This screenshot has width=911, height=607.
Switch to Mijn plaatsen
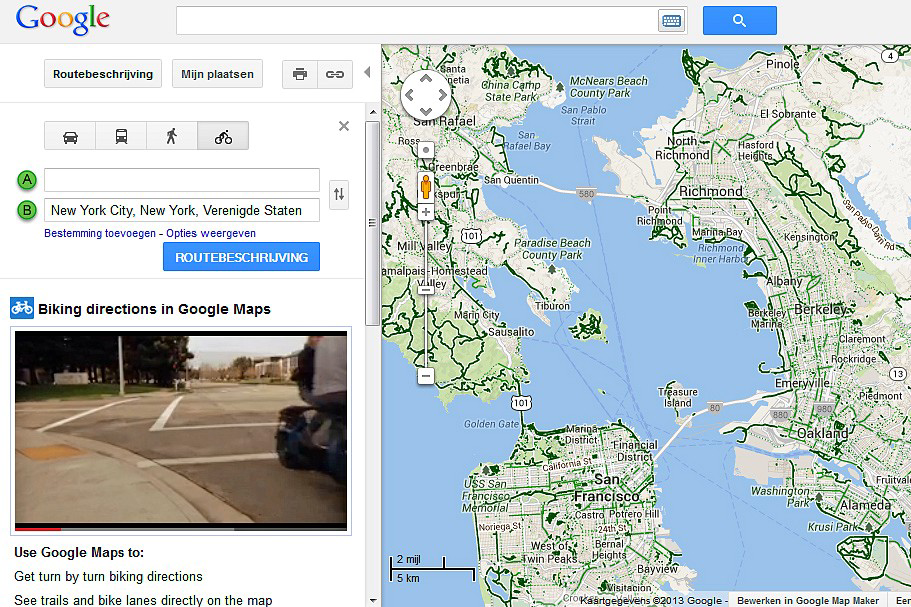(217, 73)
